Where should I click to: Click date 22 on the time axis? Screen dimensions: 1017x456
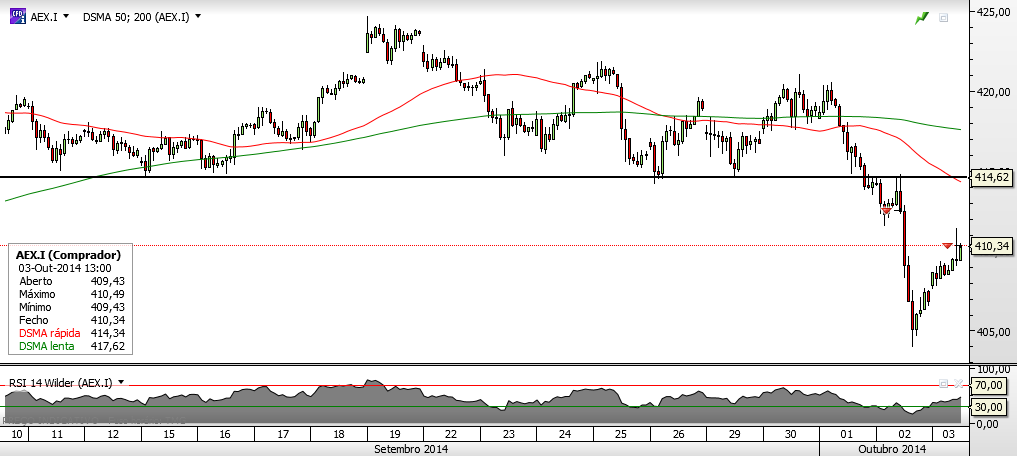click(451, 433)
